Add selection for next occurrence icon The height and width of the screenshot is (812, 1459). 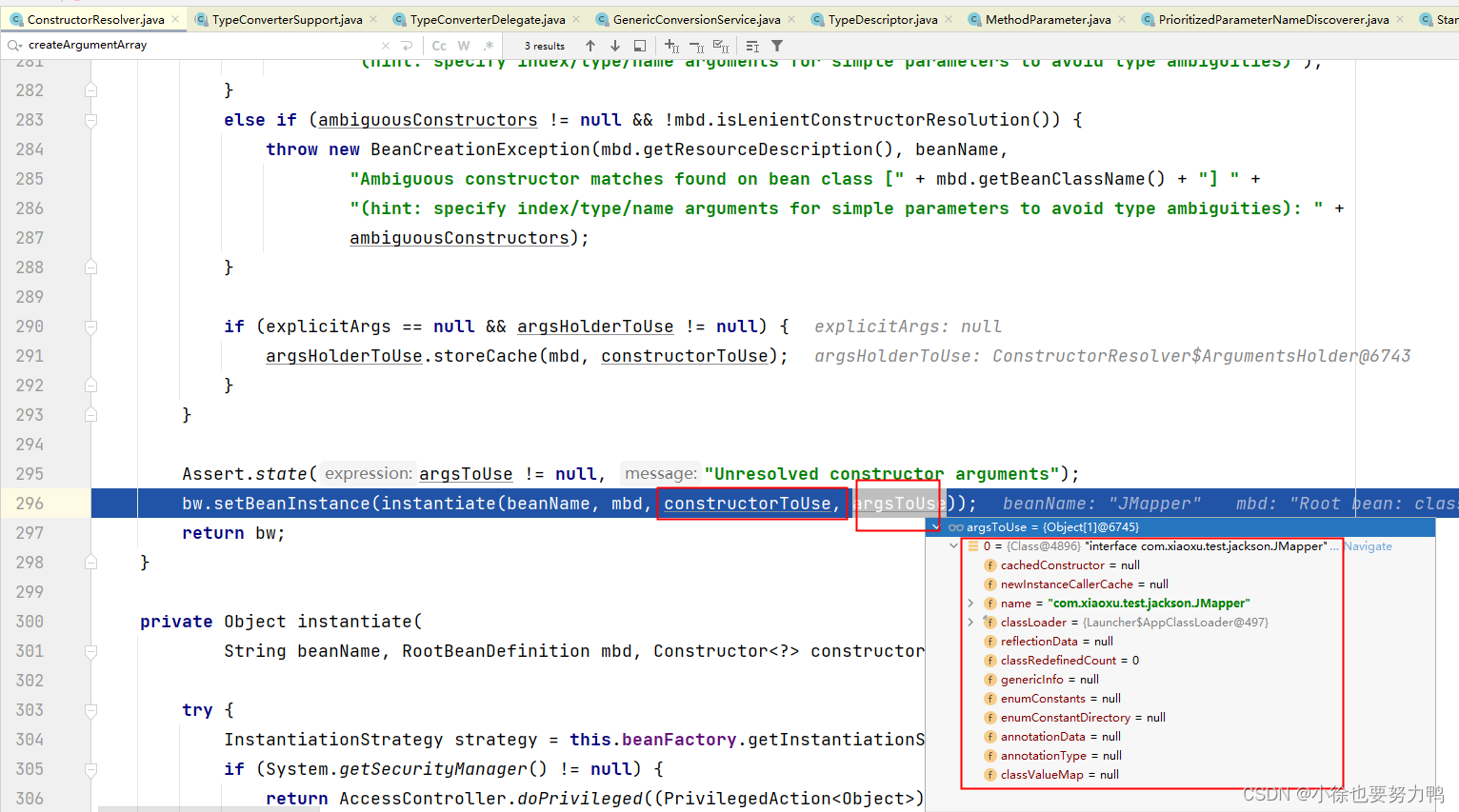pyautogui.click(x=671, y=46)
